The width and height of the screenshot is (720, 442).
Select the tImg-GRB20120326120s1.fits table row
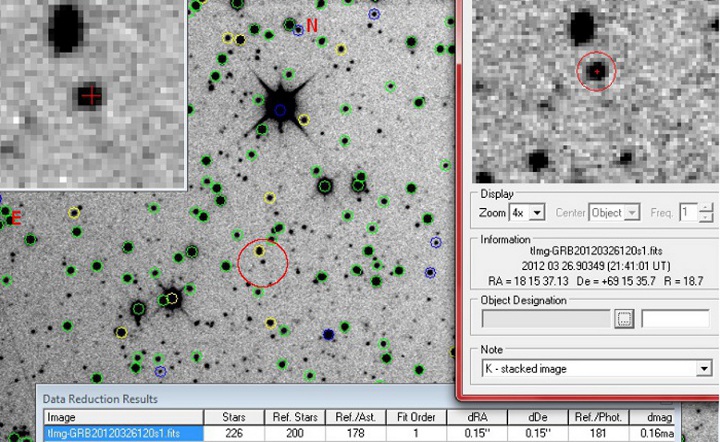tap(358, 433)
